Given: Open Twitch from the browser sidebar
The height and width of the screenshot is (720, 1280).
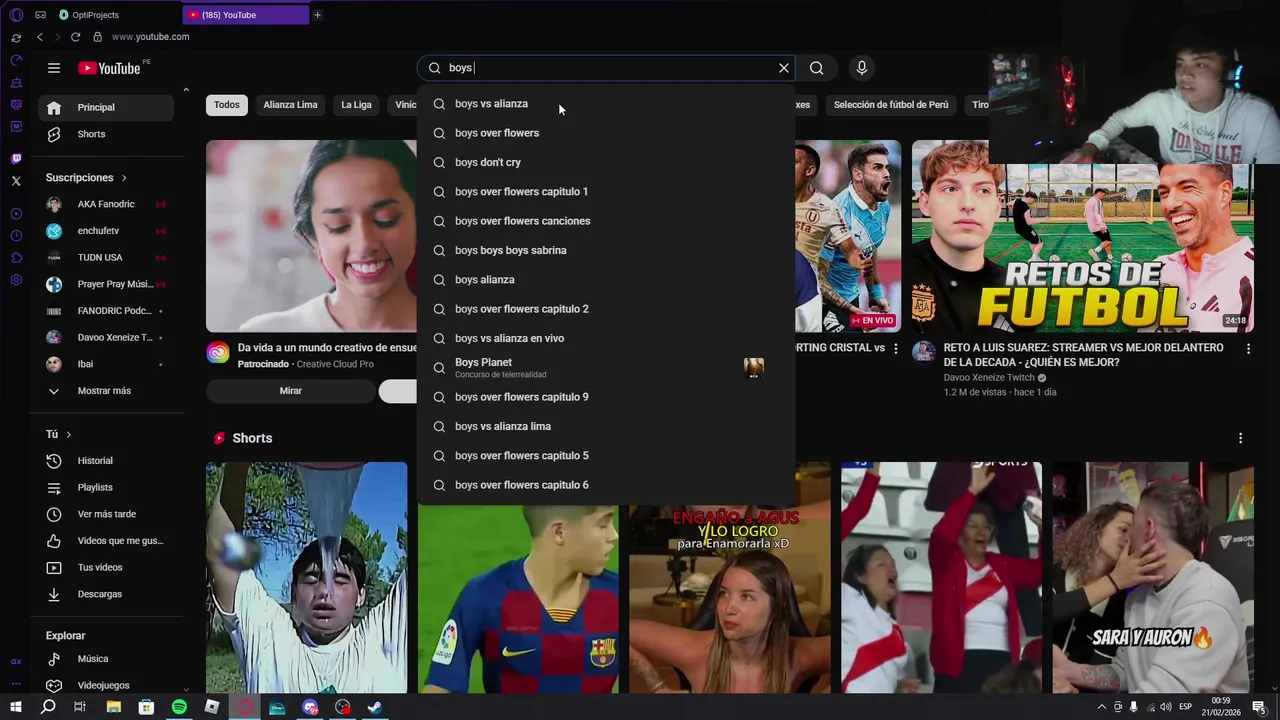Looking at the screenshot, I should 16,159.
